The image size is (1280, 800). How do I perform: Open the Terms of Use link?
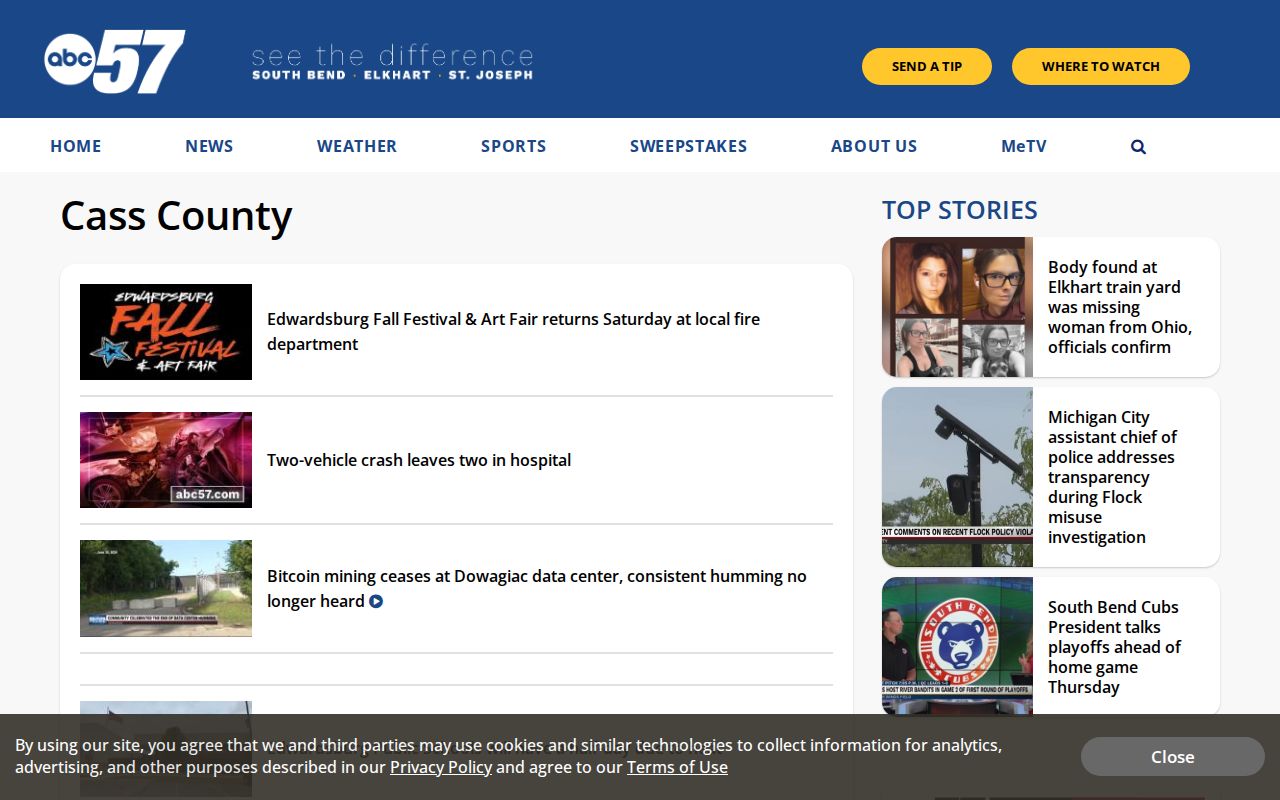point(677,767)
